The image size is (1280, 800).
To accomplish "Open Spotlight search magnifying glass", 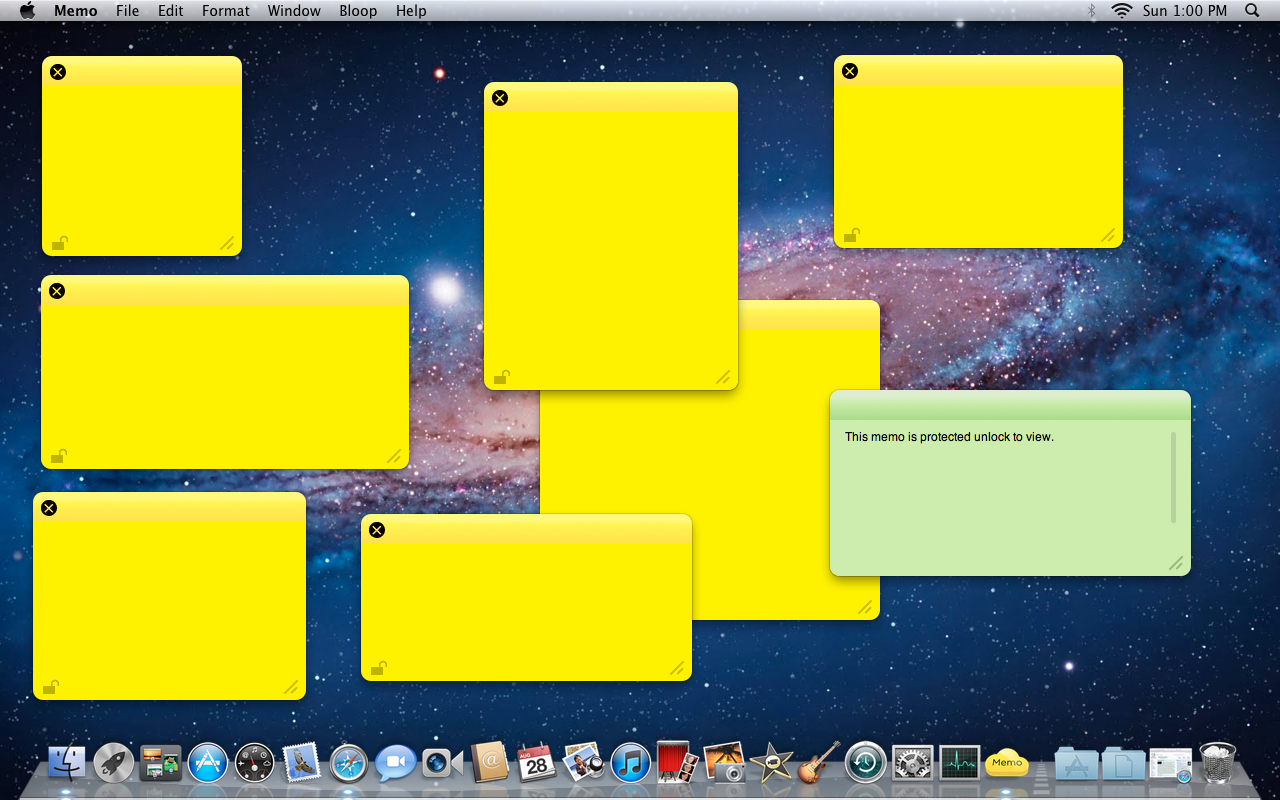I will point(1252,11).
